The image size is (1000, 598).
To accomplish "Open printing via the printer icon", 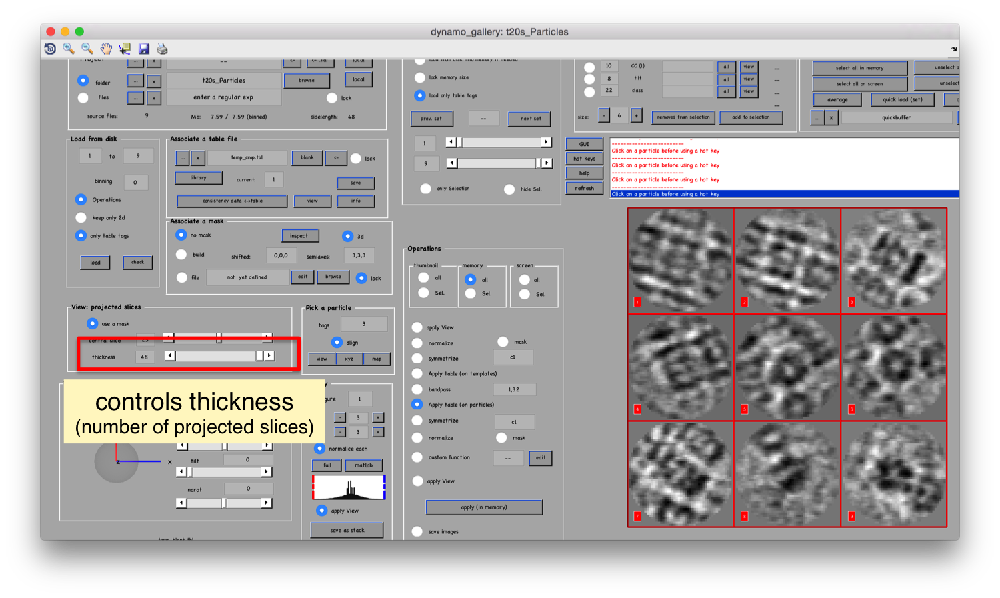I will click(162, 47).
